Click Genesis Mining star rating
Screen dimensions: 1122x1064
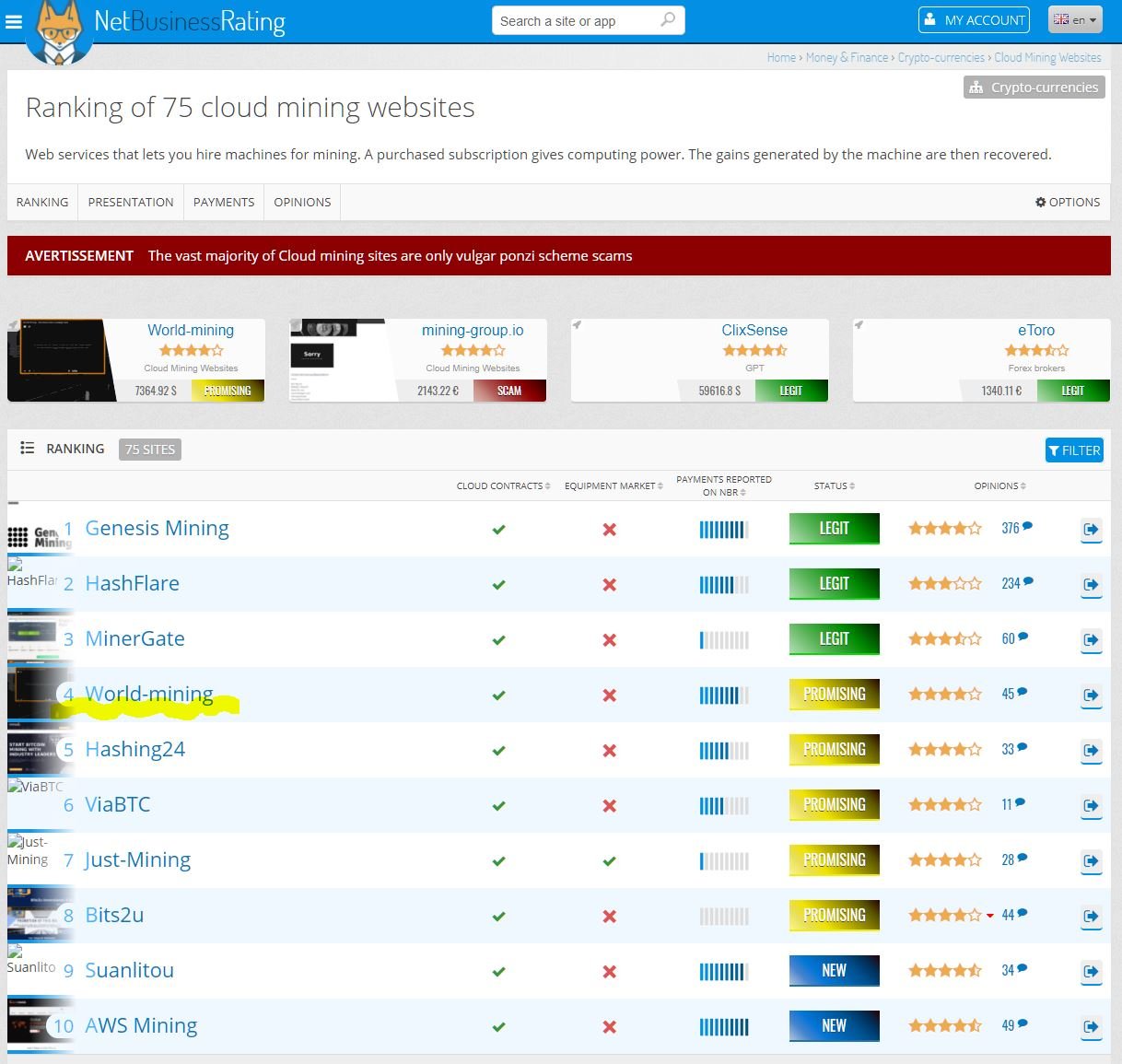click(944, 528)
